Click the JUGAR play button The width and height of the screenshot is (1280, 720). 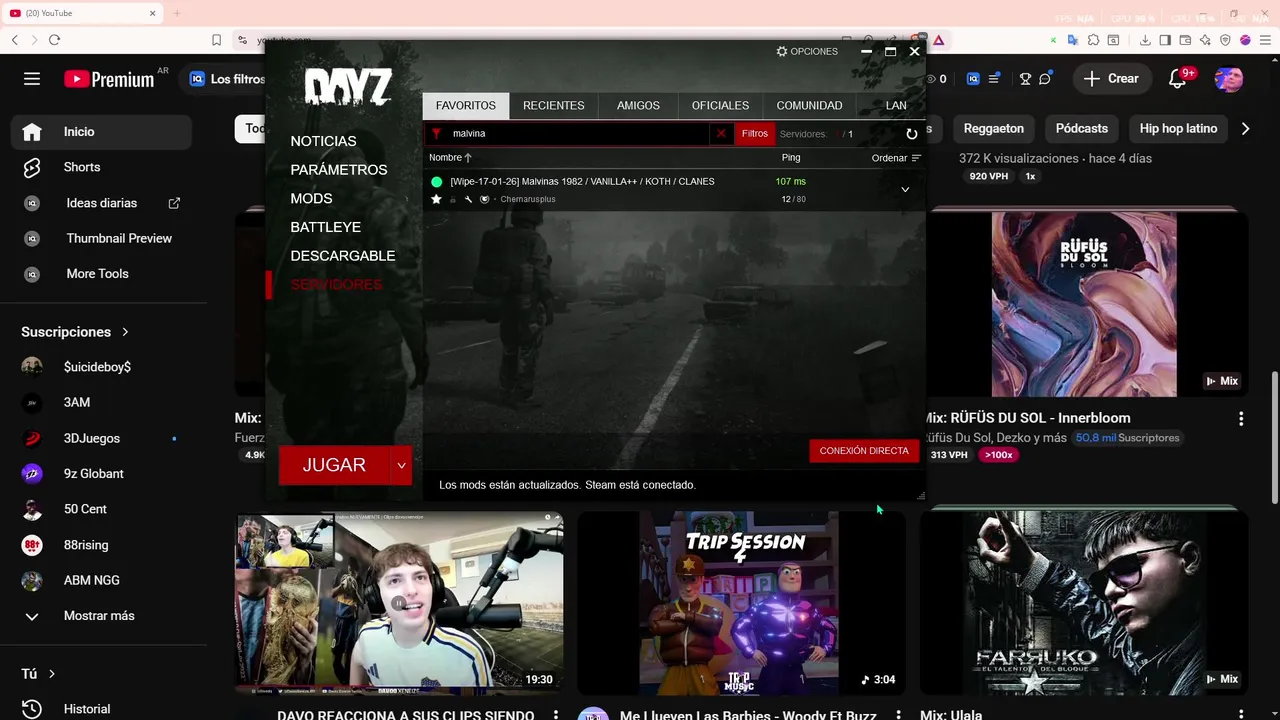(x=334, y=465)
